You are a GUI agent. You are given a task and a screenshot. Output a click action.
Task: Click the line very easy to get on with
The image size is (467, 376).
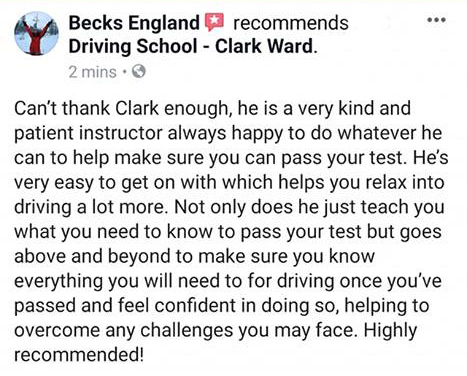click(x=229, y=183)
